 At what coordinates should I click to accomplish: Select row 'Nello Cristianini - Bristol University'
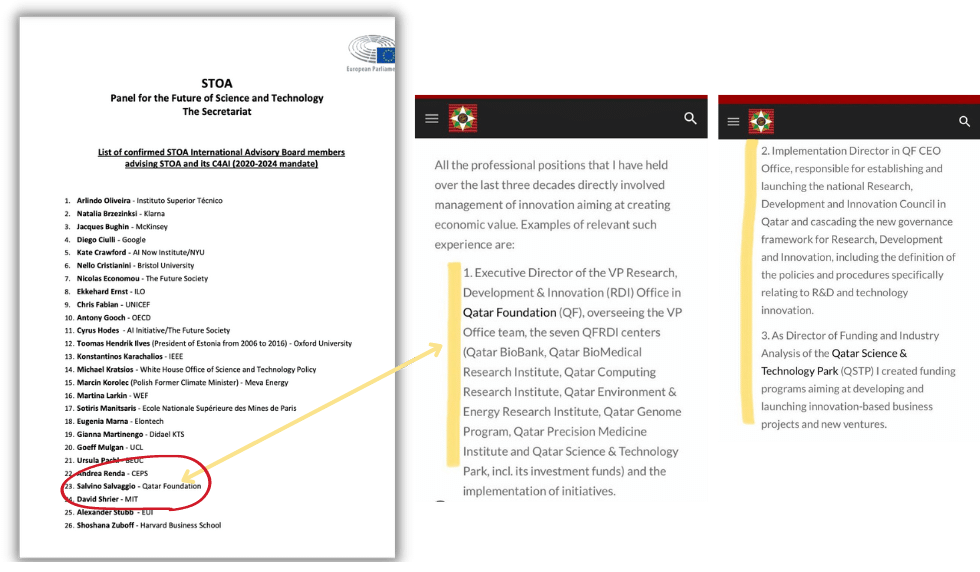[x=129, y=266]
